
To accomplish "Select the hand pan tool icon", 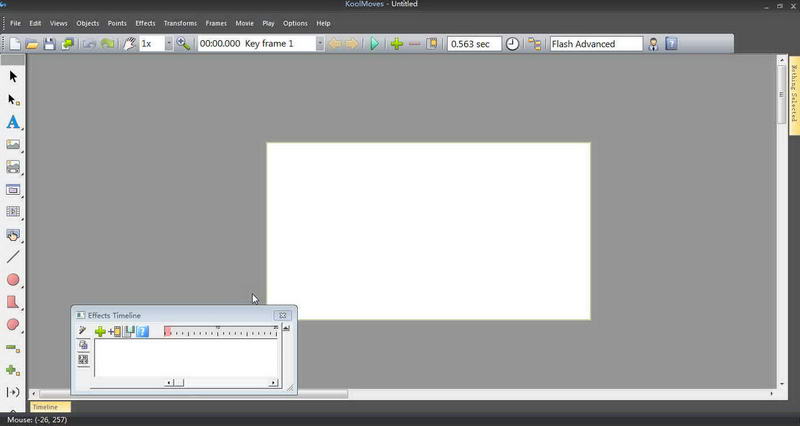I will (x=130, y=44).
